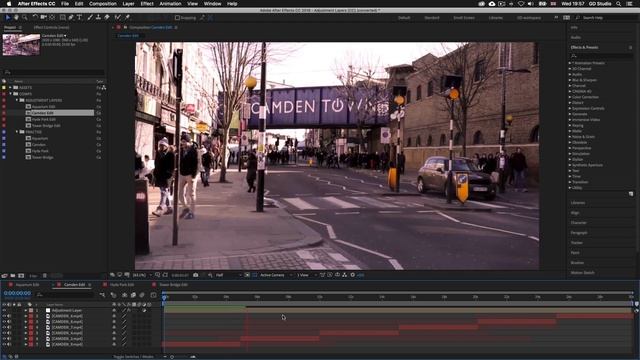The height and width of the screenshot is (360, 640).
Task: Select the Type text tool
Action: point(79,18)
